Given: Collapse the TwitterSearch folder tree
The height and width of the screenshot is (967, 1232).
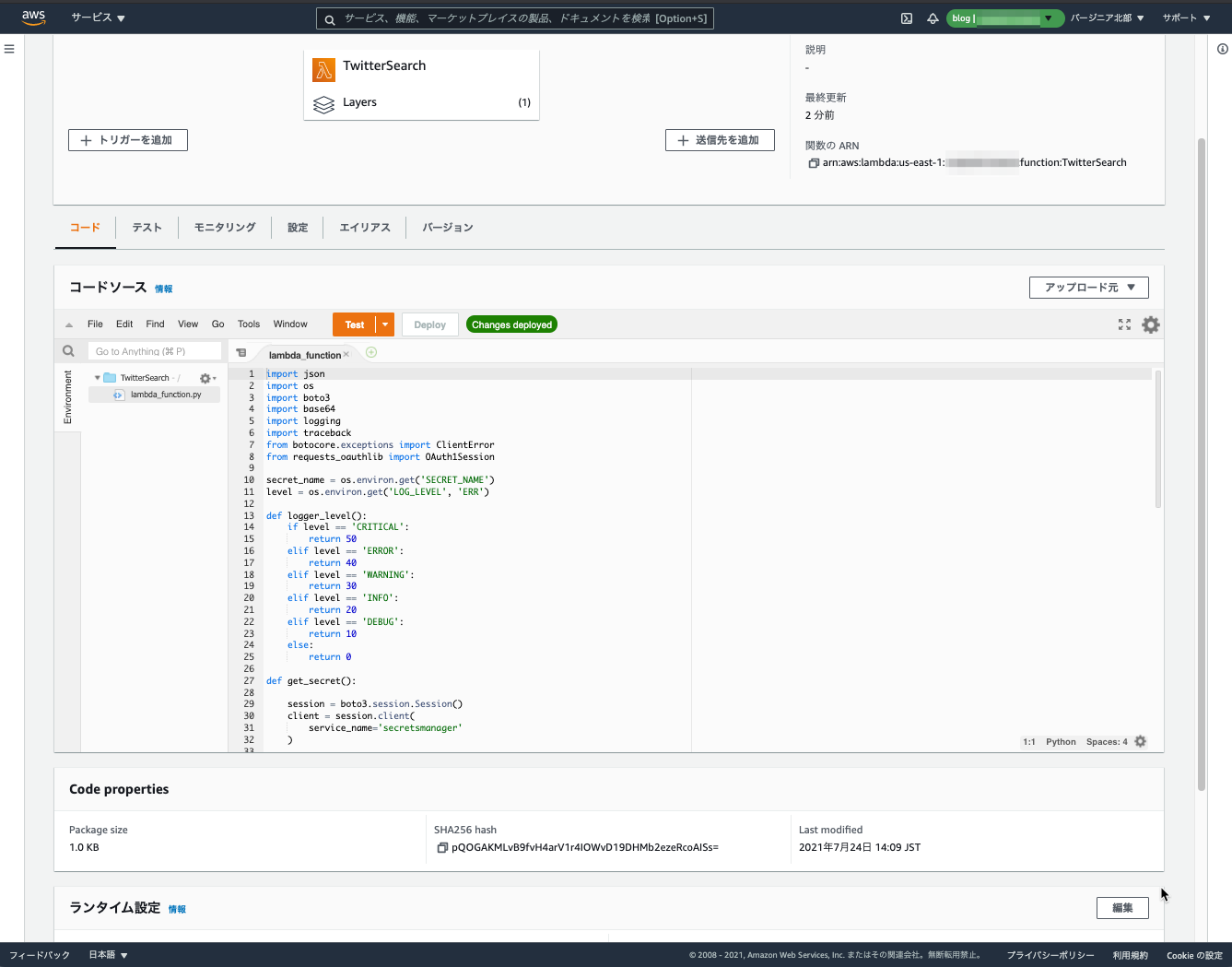Looking at the screenshot, I should coord(97,378).
